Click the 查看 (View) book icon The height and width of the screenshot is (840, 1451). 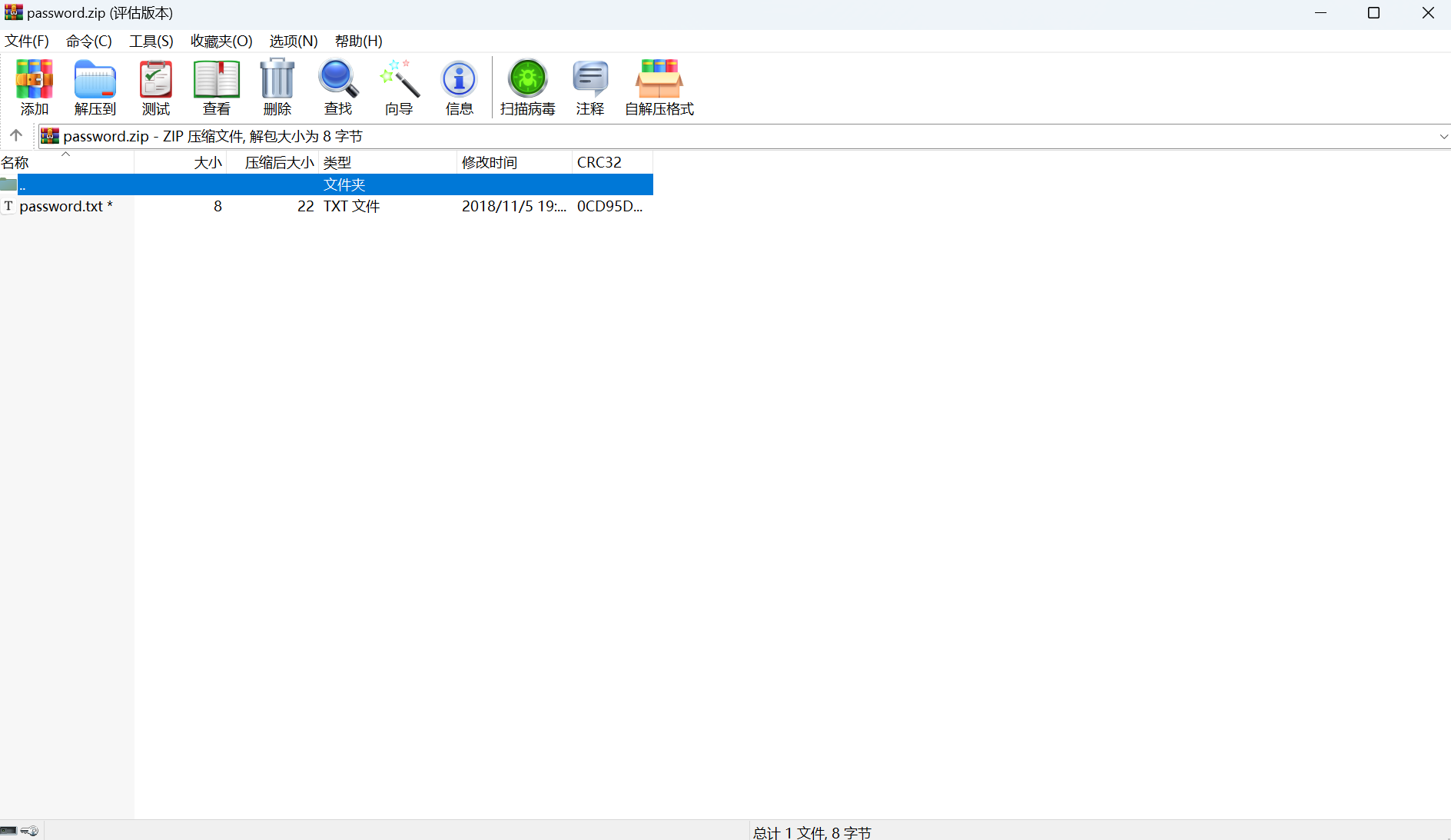[x=217, y=79]
